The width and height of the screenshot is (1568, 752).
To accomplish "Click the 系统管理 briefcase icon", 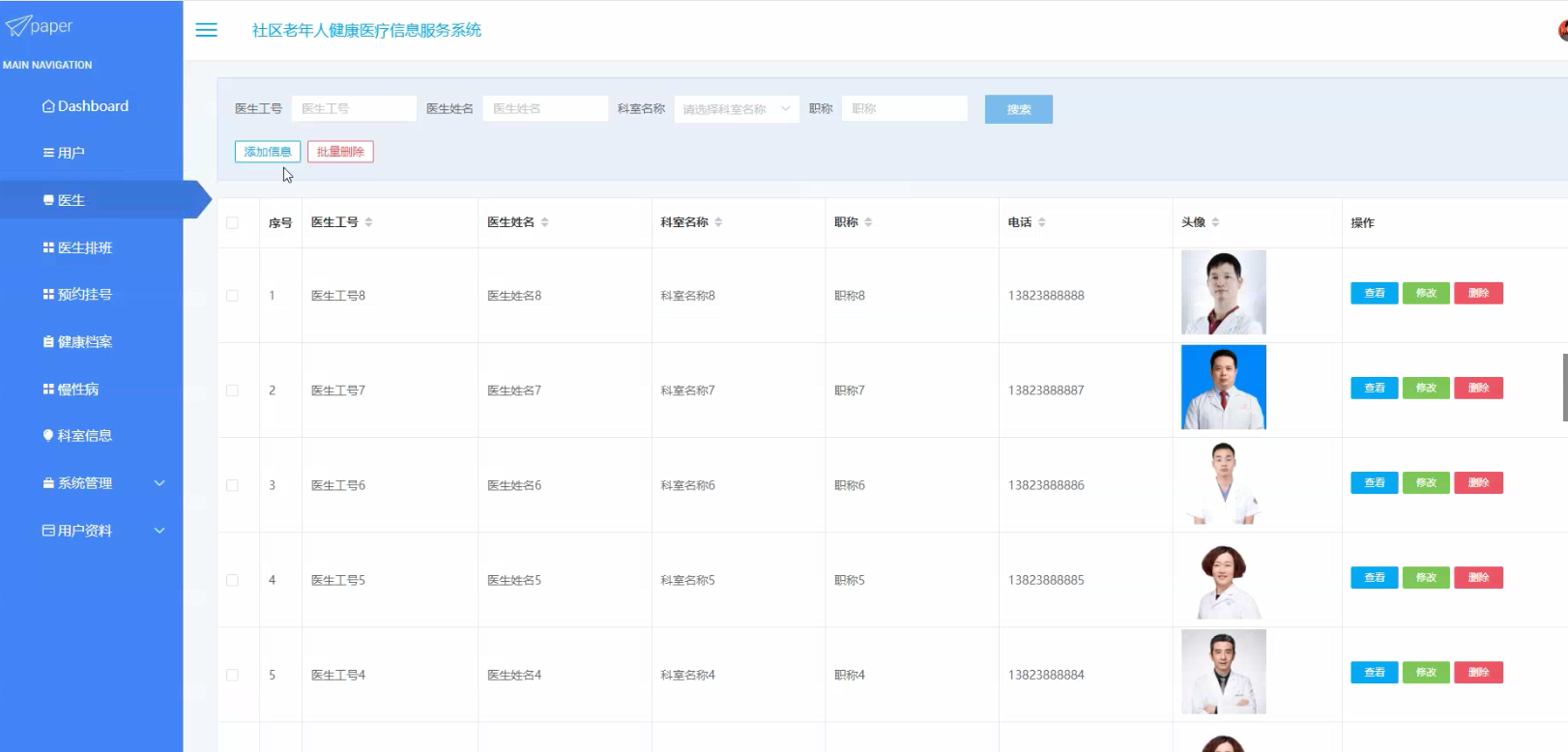I will (x=48, y=482).
